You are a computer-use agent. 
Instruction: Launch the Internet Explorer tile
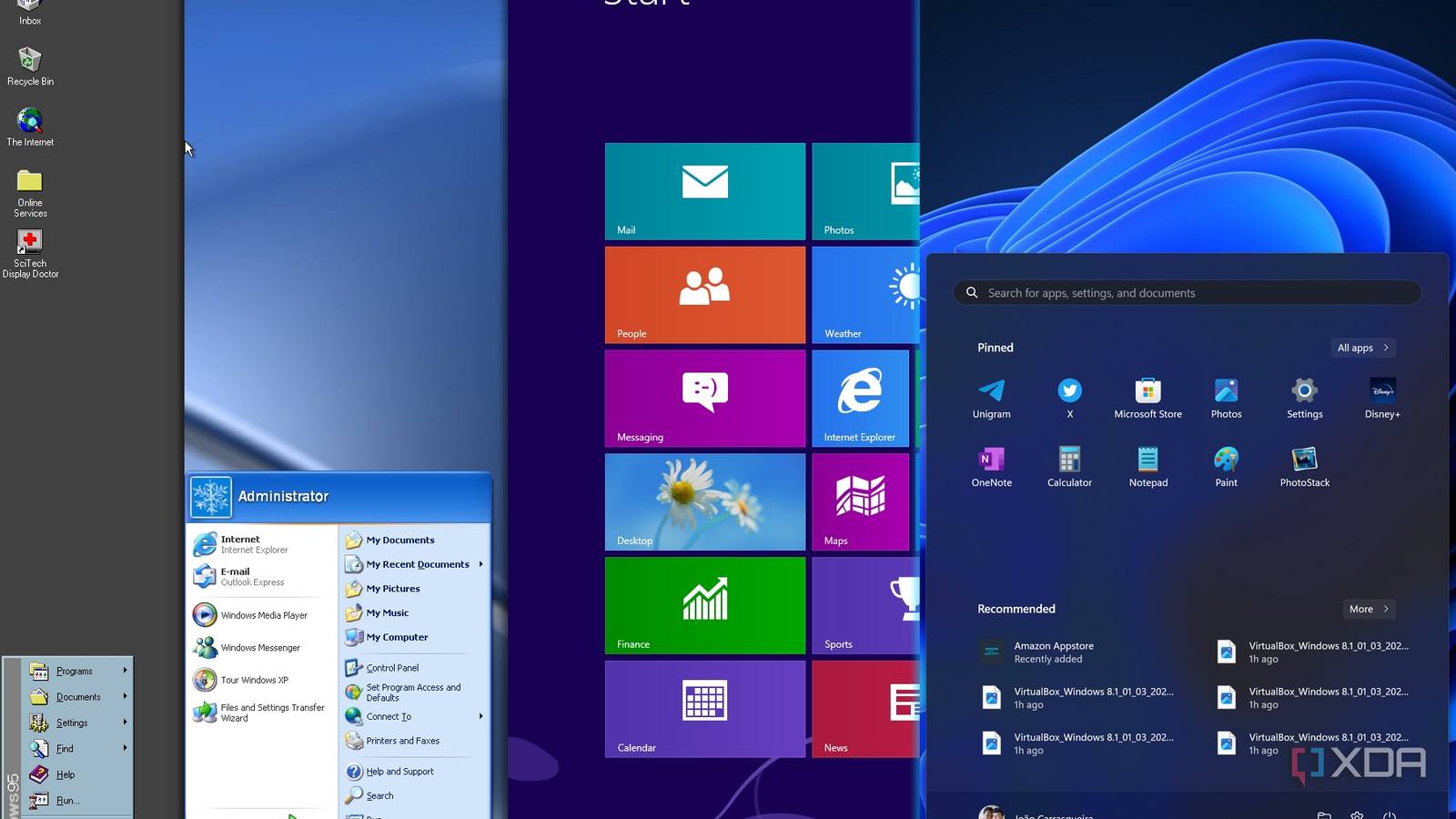pyautogui.click(x=860, y=399)
